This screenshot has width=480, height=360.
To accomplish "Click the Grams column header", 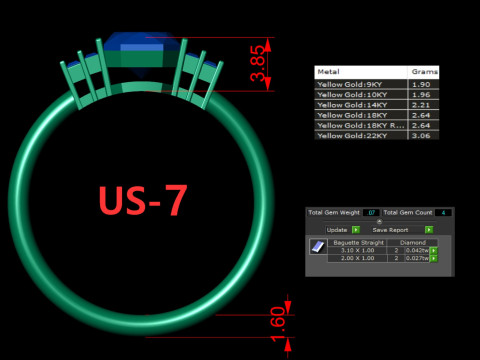I will [424, 72].
